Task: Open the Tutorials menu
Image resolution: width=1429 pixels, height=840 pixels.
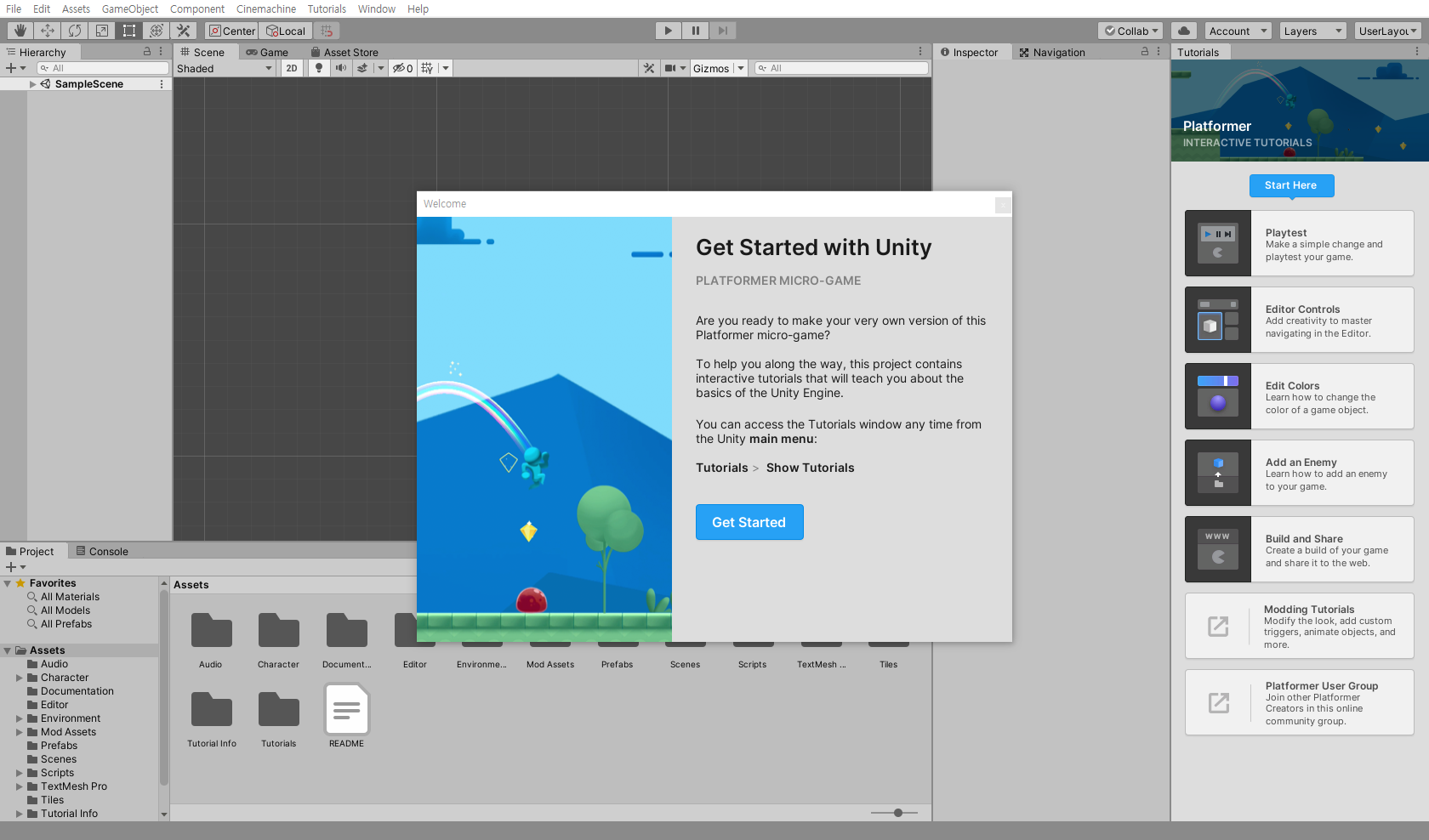Action: point(327,9)
